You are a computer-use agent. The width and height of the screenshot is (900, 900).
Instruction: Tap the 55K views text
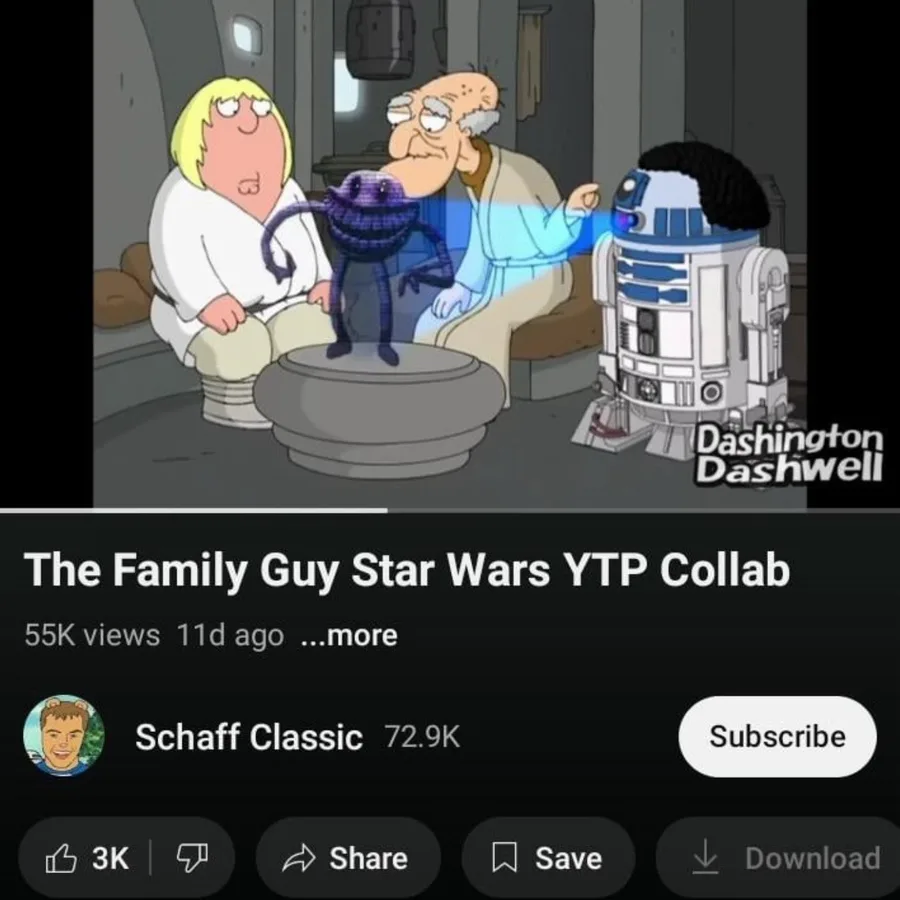click(x=92, y=635)
